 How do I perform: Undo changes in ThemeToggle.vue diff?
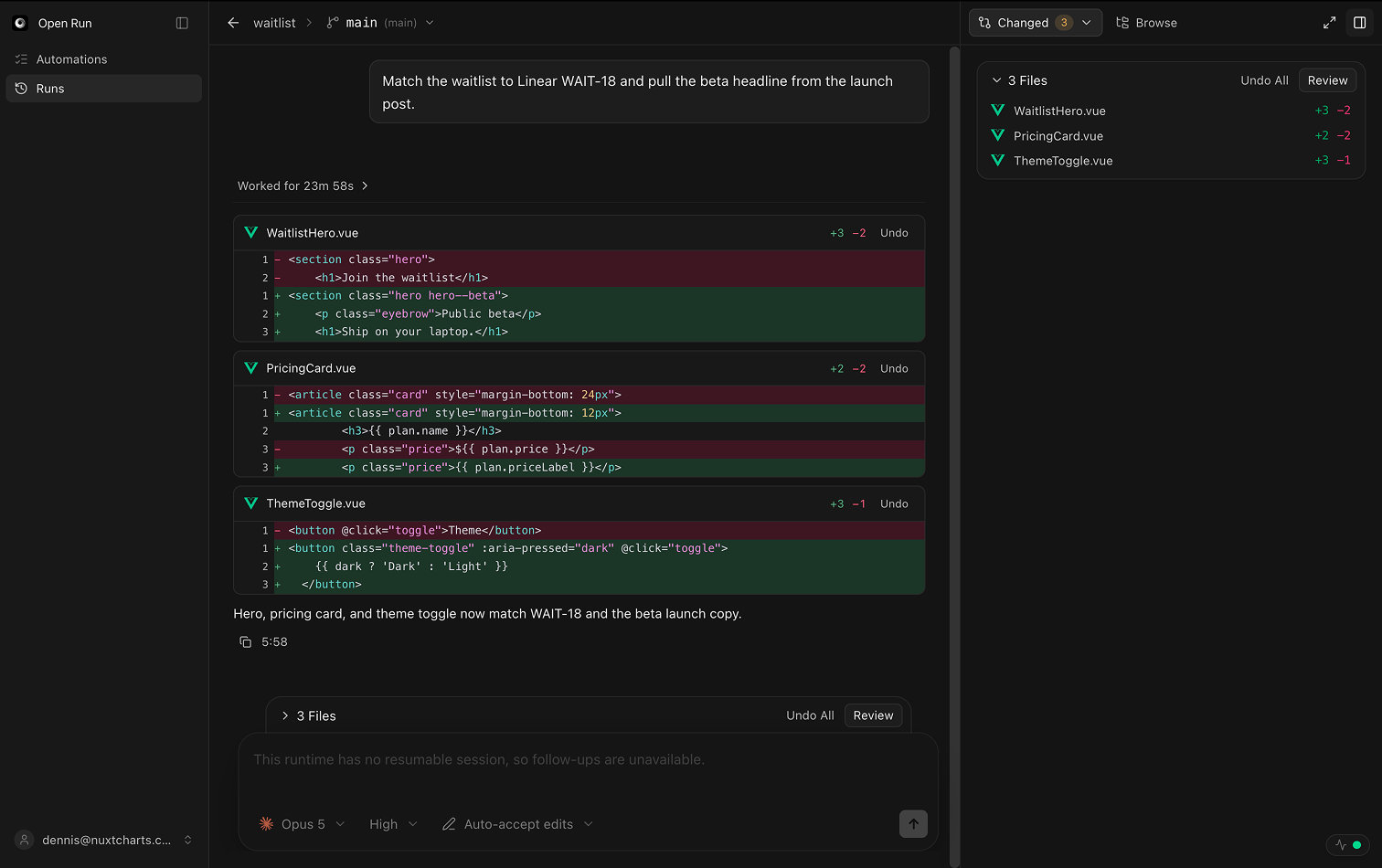point(894,503)
